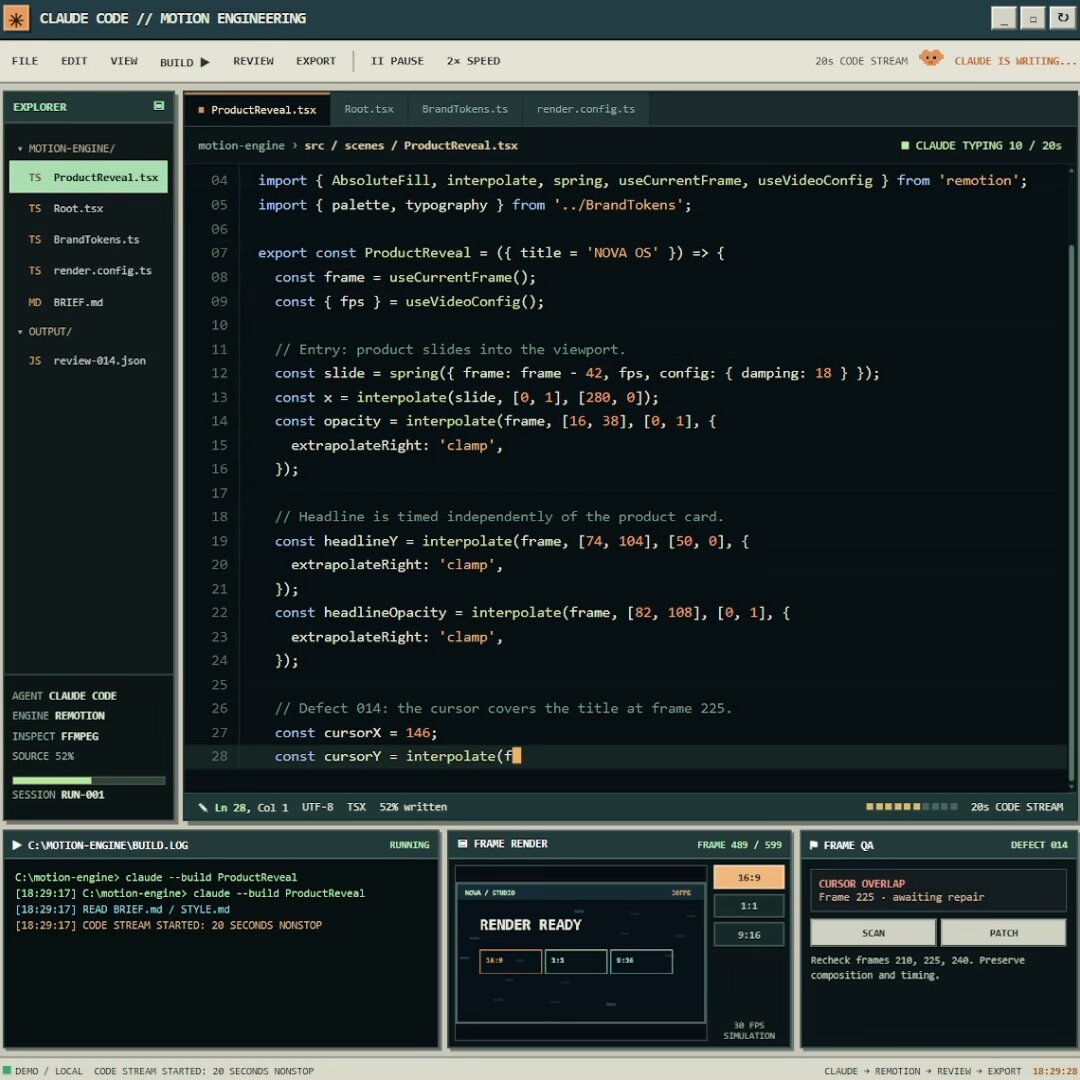
Task: Toggle 2x SPEED playback
Action: pyautogui.click(x=473, y=61)
